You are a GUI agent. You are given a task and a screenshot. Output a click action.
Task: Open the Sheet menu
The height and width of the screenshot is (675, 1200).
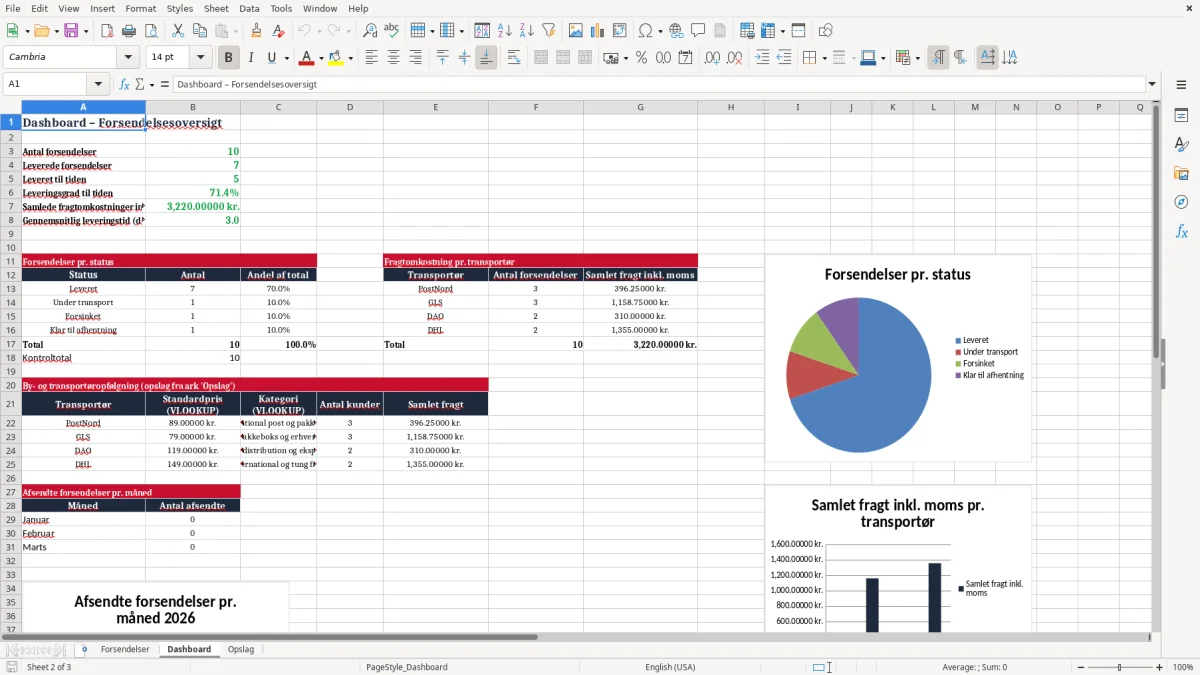click(216, 8)
